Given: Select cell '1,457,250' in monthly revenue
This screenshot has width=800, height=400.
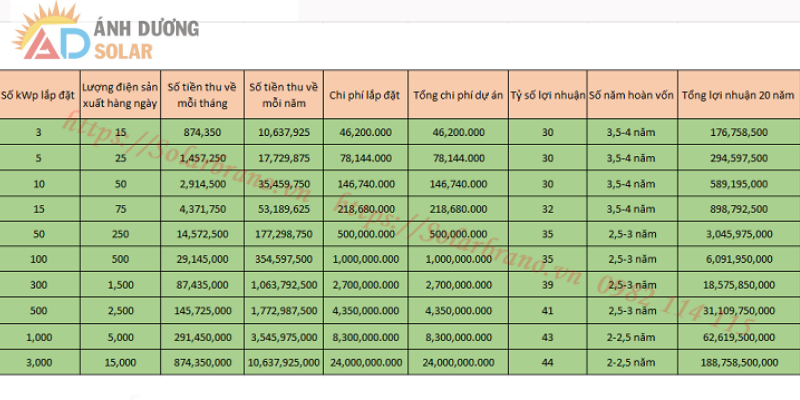Looking at the screenshot, I should [x=202, y=158].
